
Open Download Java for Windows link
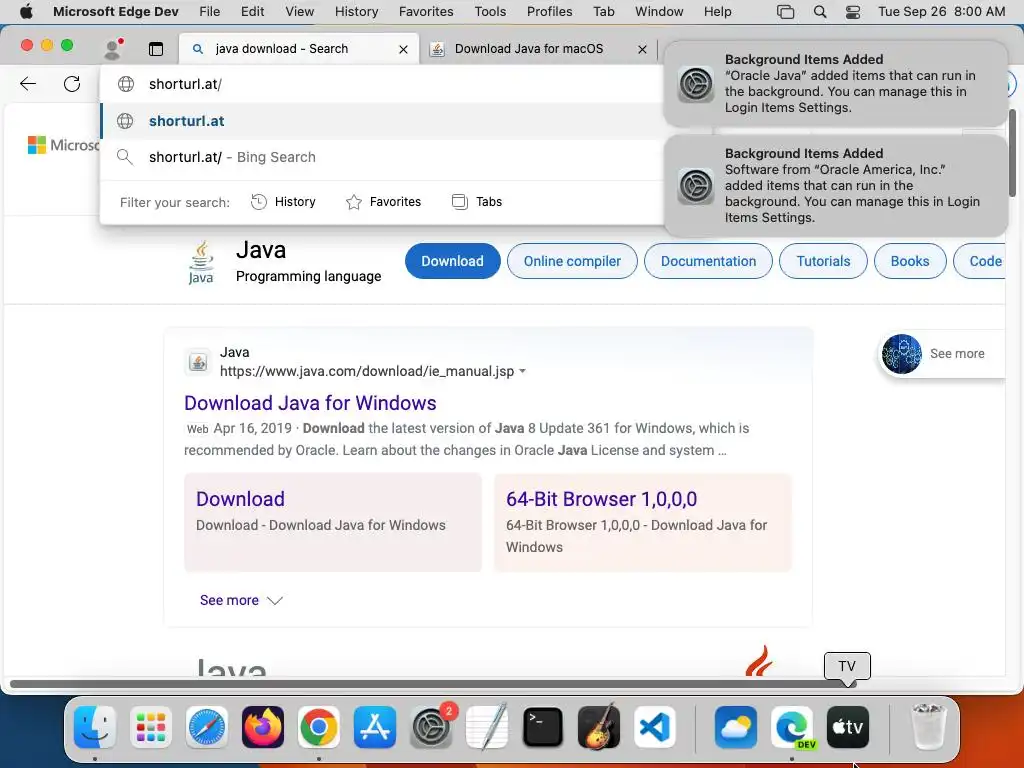coord(310,403)
